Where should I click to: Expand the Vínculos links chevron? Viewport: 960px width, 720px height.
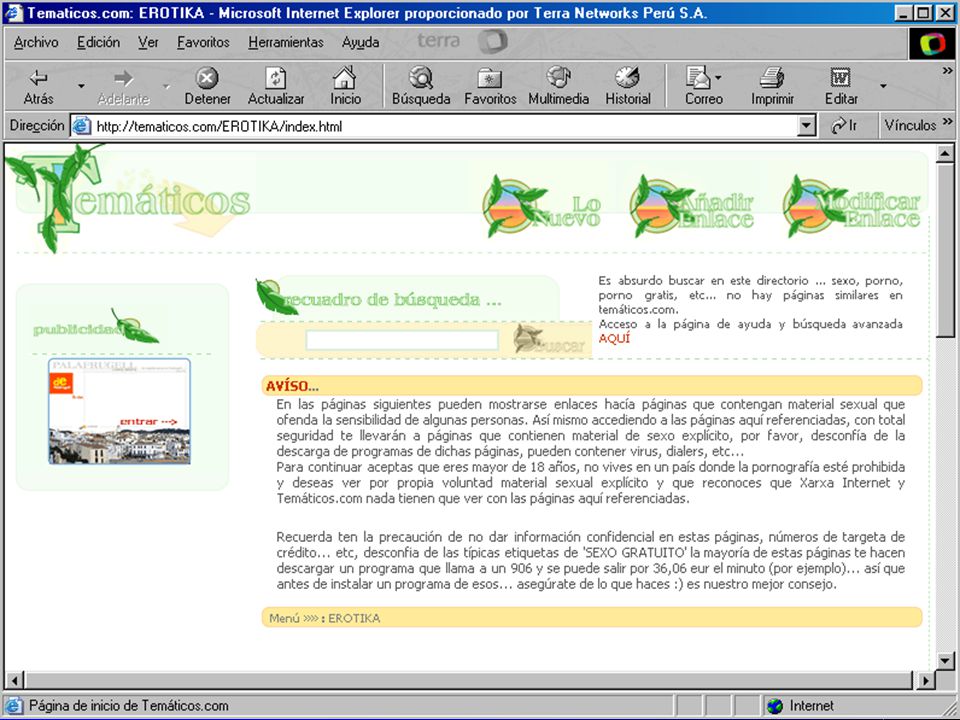coord(948,121)
